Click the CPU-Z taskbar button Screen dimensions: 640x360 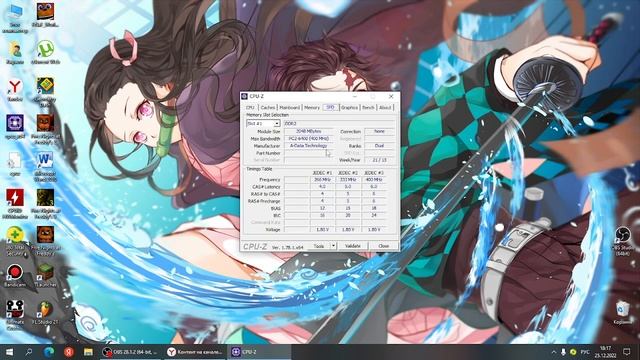(259, 352)
